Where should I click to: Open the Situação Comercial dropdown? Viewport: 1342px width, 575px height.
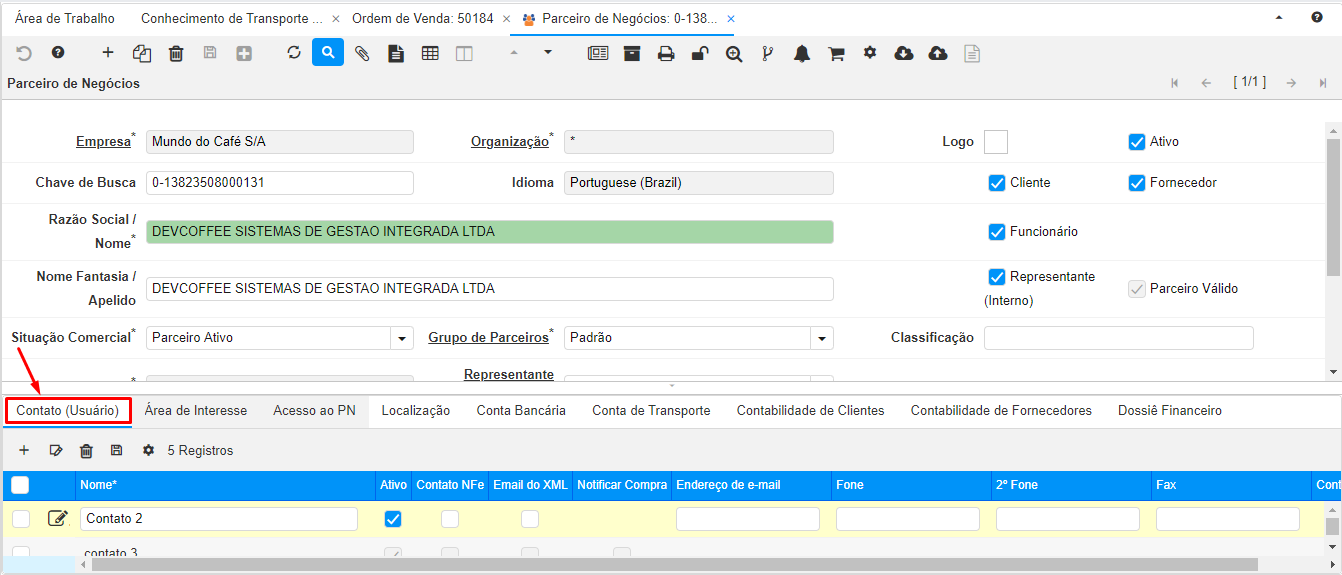coord(402,338)
